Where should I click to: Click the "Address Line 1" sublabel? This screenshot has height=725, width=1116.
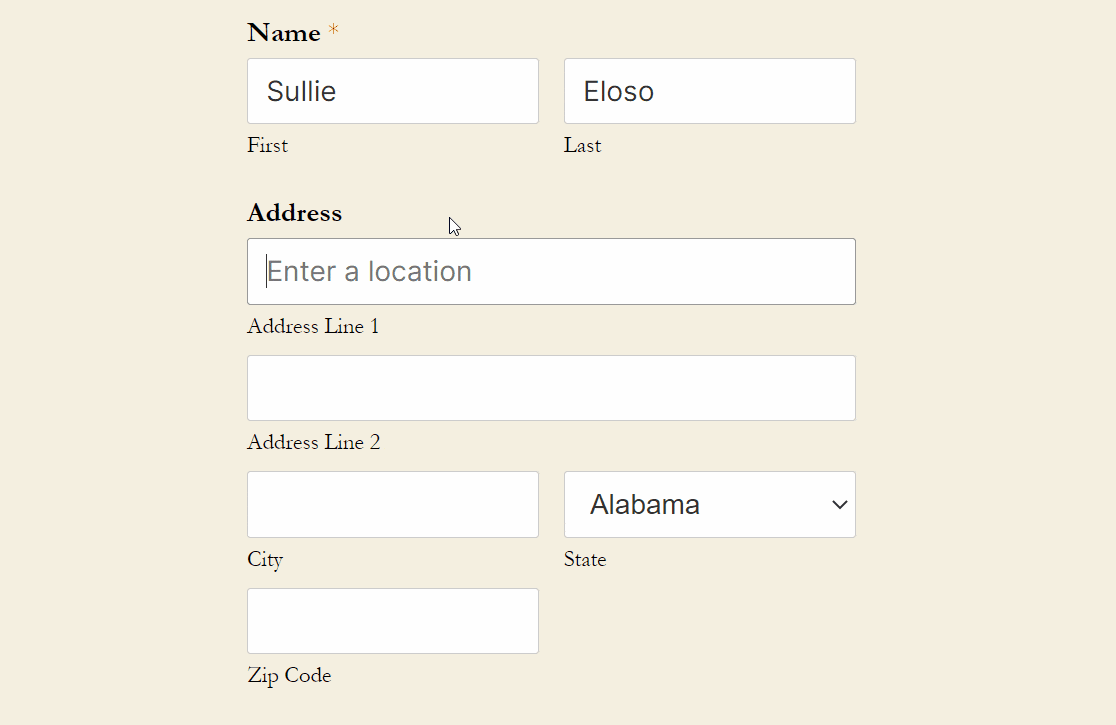[x=313, y=327]
